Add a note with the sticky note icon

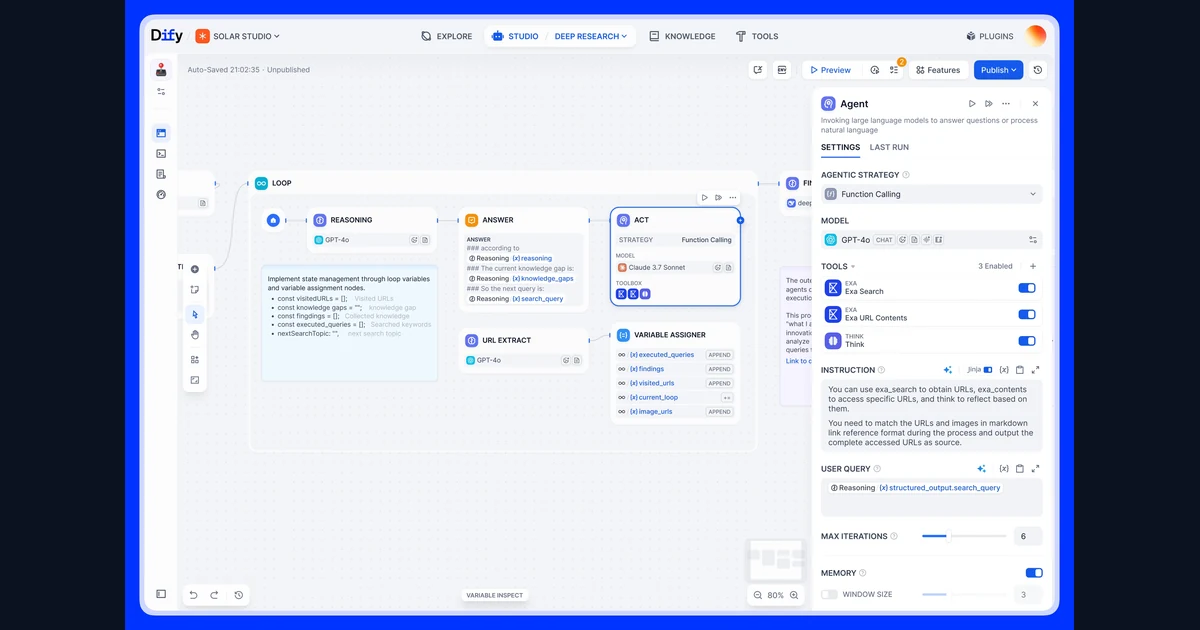(x=195, y=290)
